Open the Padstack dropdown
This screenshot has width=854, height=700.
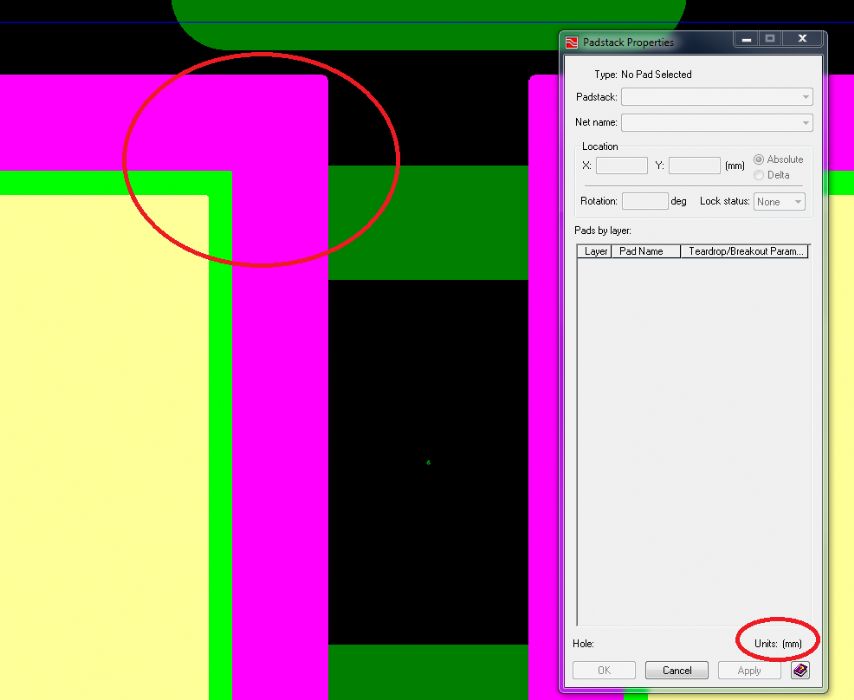(716, 97)
